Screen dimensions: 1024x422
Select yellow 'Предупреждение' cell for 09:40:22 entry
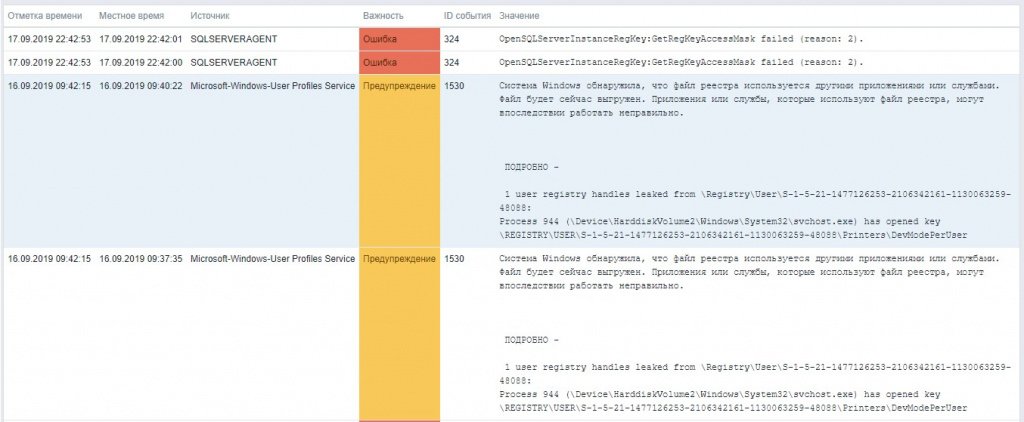click(x=400, y=161)
